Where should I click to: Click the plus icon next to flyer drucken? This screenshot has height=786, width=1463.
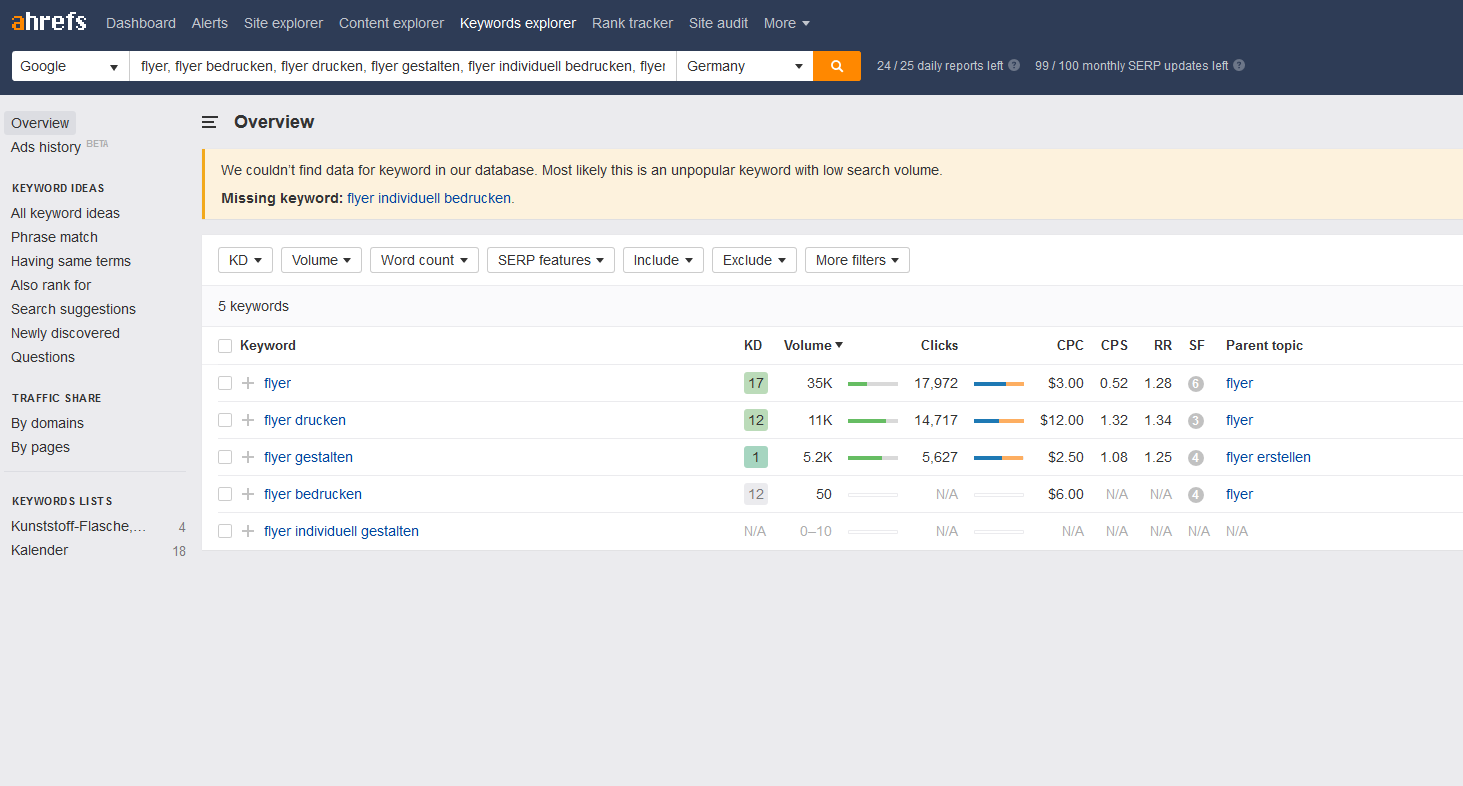(248, 420)
